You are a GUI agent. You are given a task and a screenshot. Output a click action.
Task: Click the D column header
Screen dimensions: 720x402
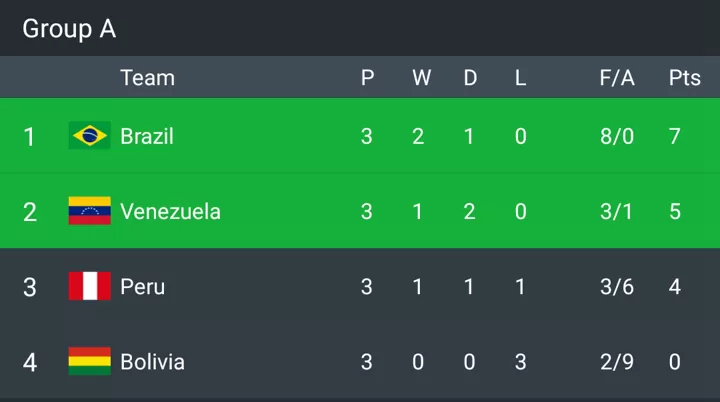470,78
